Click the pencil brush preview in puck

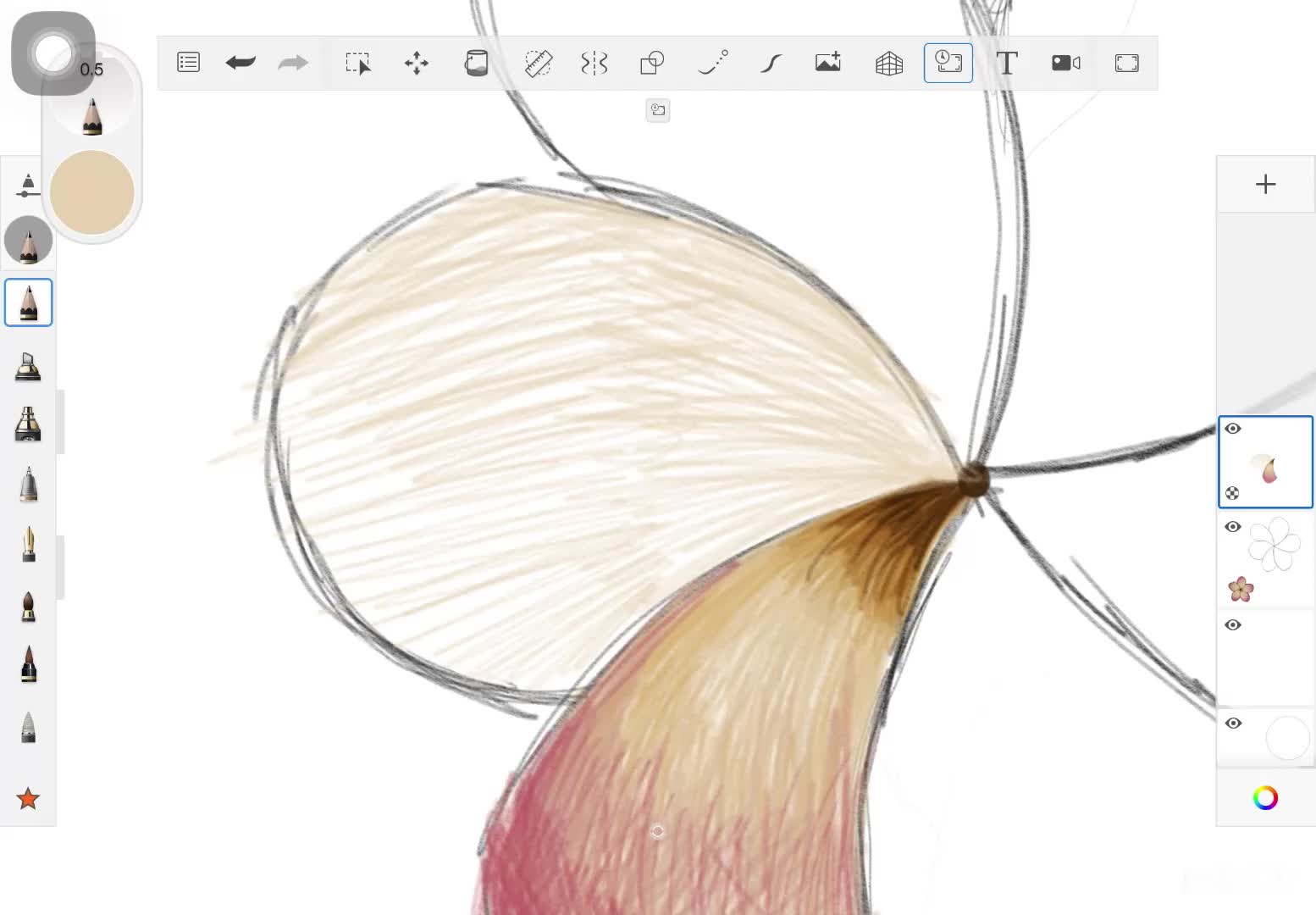pyautogui.click(x=92, y=115)
